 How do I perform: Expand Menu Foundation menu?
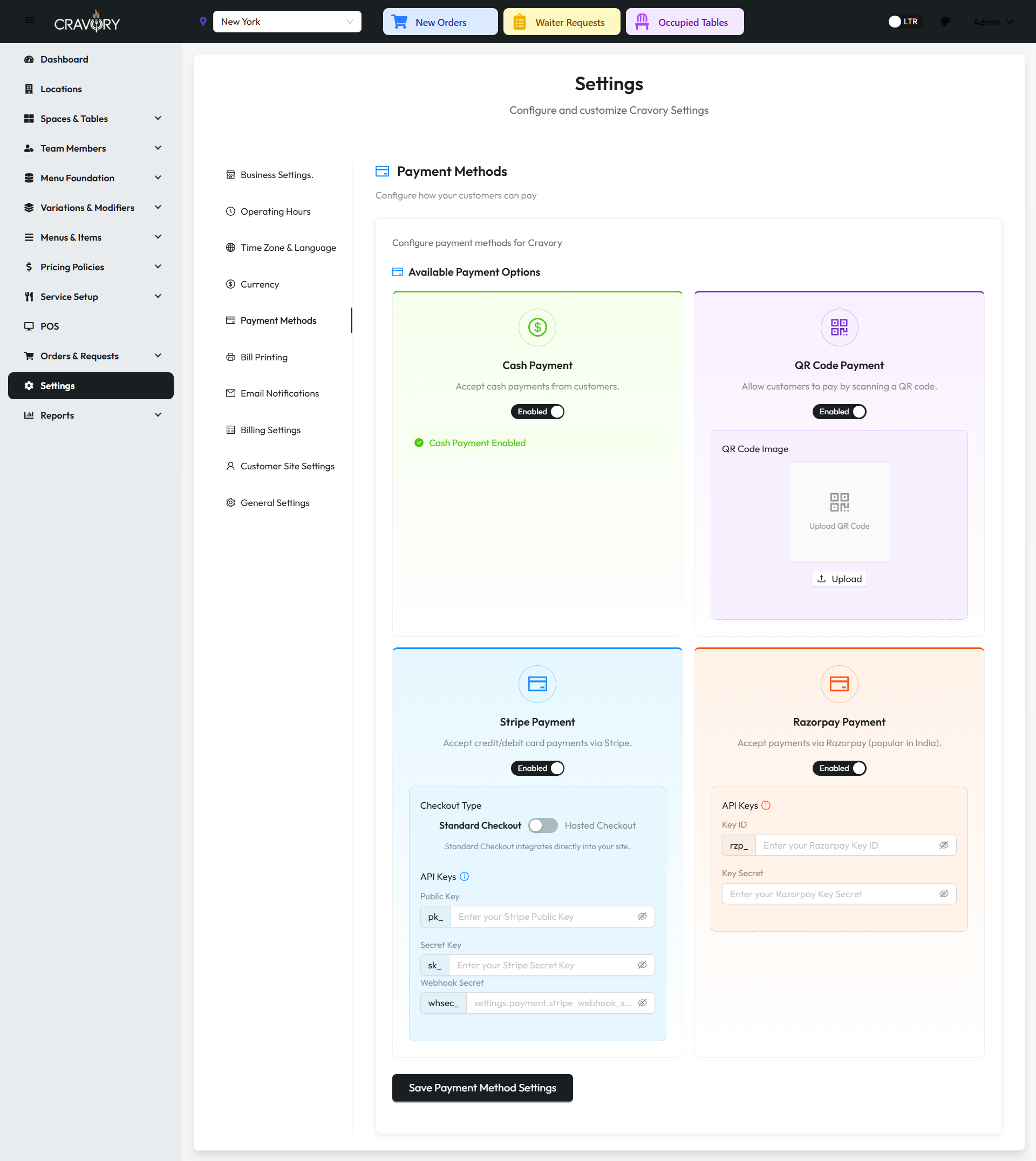click(x=158, y=177)
